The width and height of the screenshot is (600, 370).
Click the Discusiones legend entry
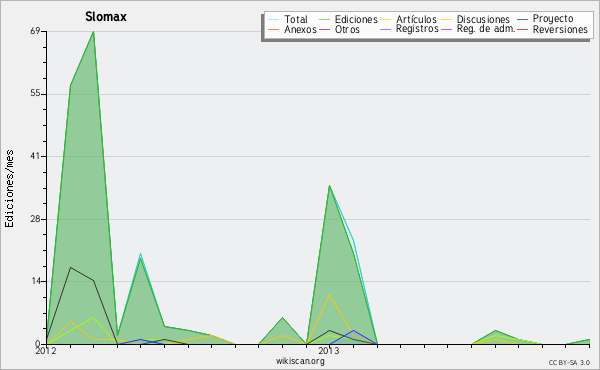tap(483, 19)
